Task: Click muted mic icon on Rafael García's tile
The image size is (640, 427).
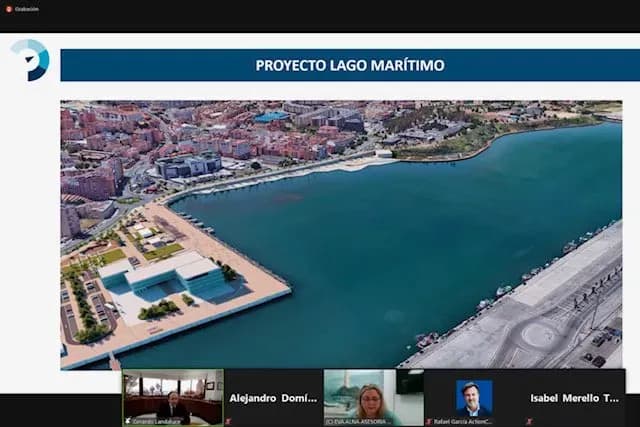Action: pos(429,421)
